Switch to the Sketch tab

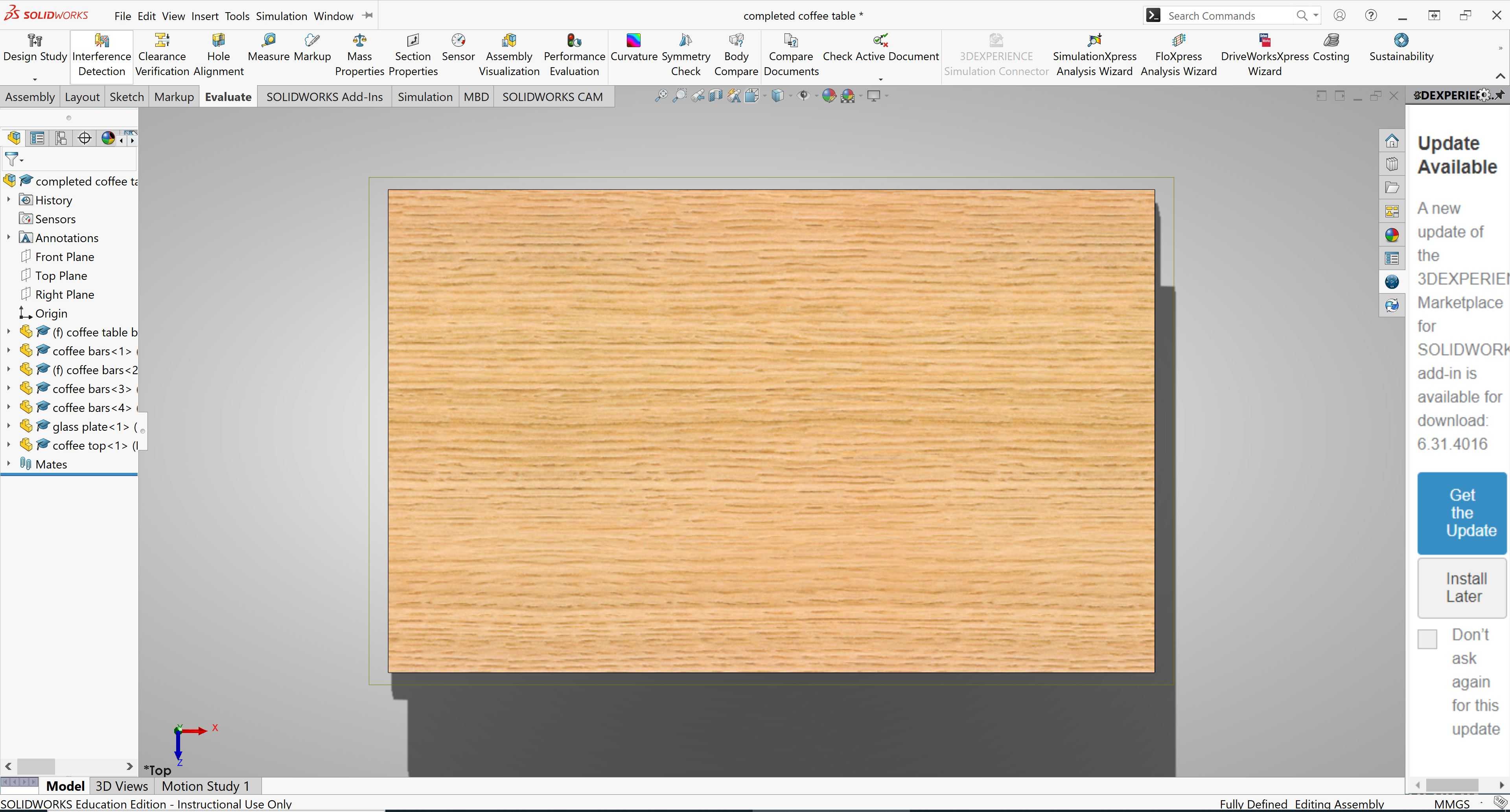pos(127,97)
